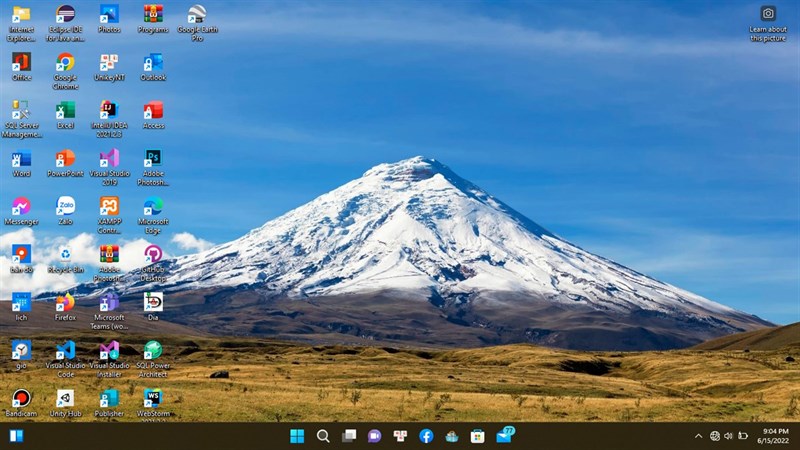Select the Bandicam desktop shortcut
Screen dimensions: 800x450
21,403
